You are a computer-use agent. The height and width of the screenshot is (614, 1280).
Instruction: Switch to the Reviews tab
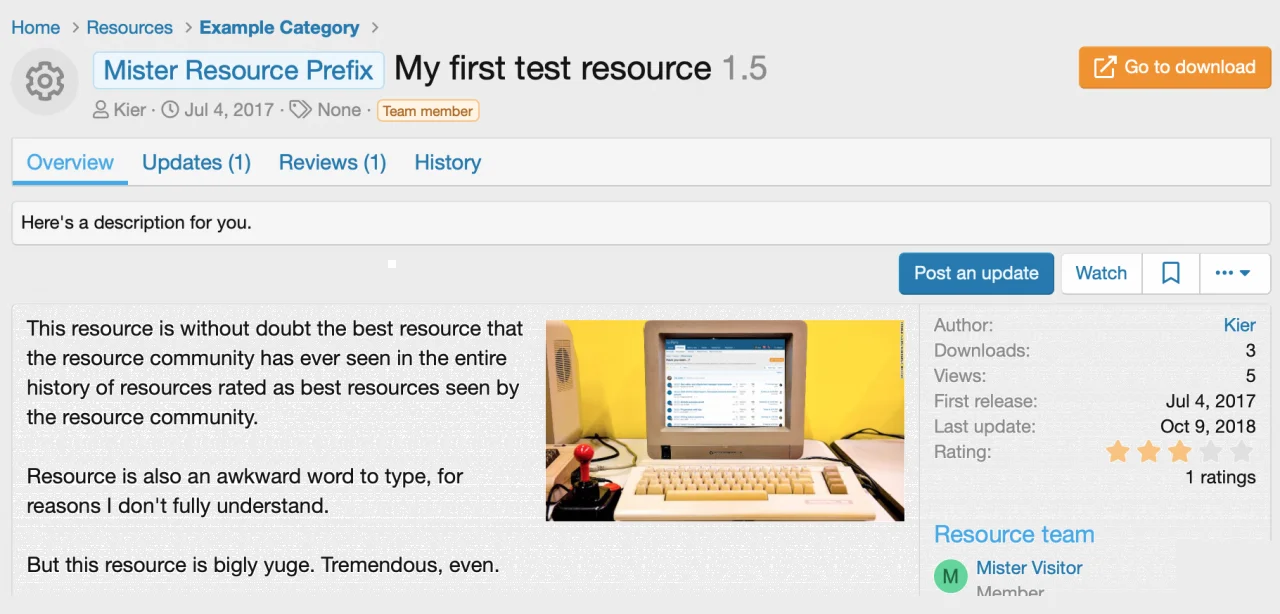coord(332,162)
